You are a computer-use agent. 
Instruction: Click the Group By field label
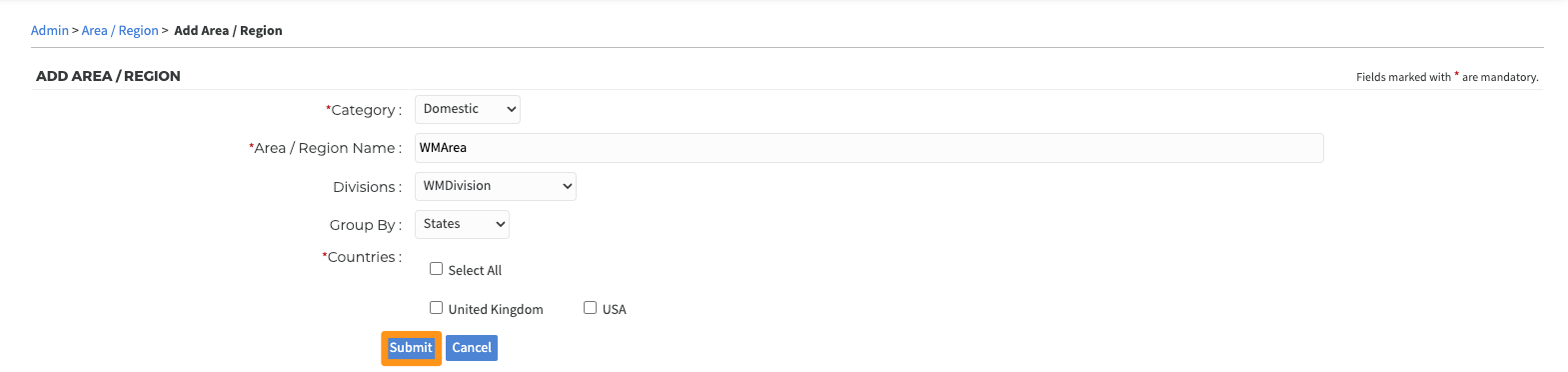coord(366,225)
